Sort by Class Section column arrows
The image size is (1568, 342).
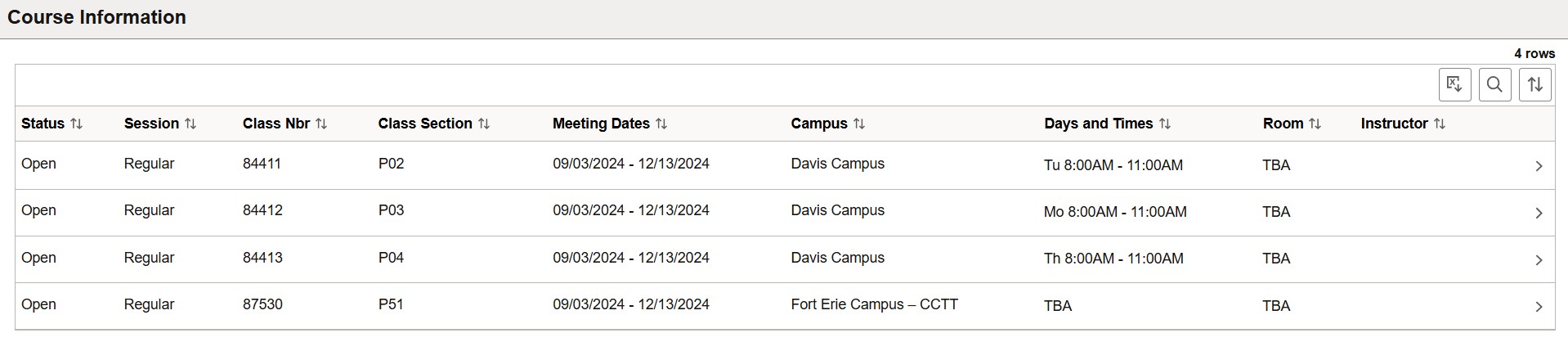point(484,124)
